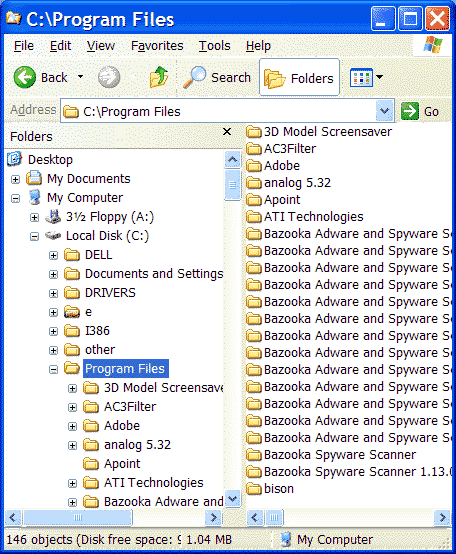Expand the DRIVERS folder node

tap(53, 293)
